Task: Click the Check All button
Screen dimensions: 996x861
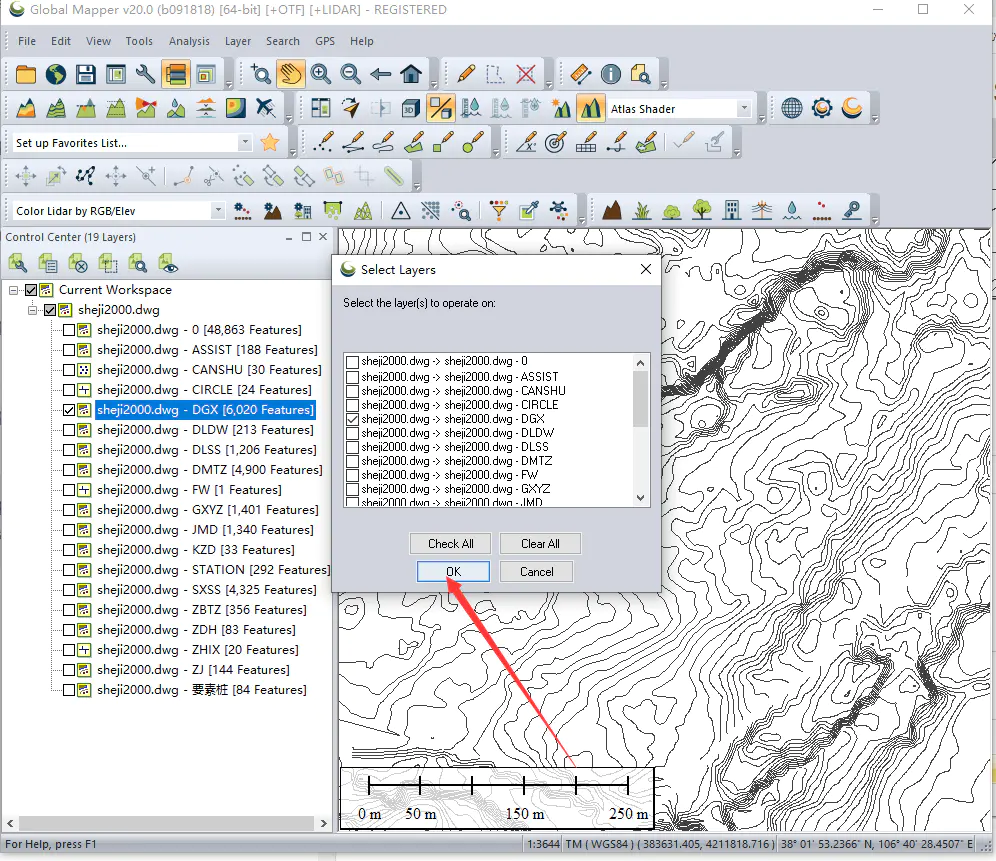Action: (451, 544)
